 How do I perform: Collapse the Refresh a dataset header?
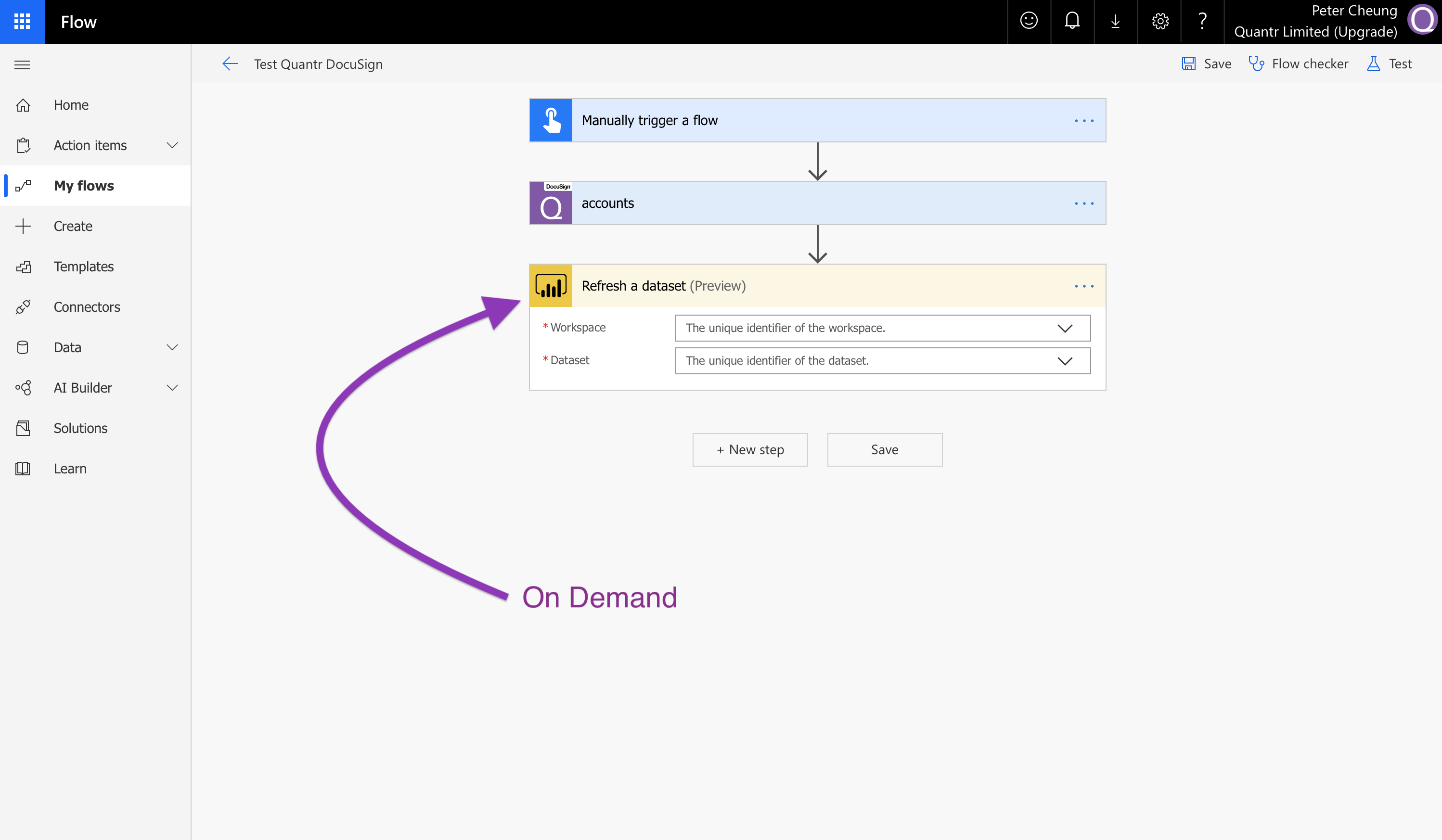tap(817, 285)
